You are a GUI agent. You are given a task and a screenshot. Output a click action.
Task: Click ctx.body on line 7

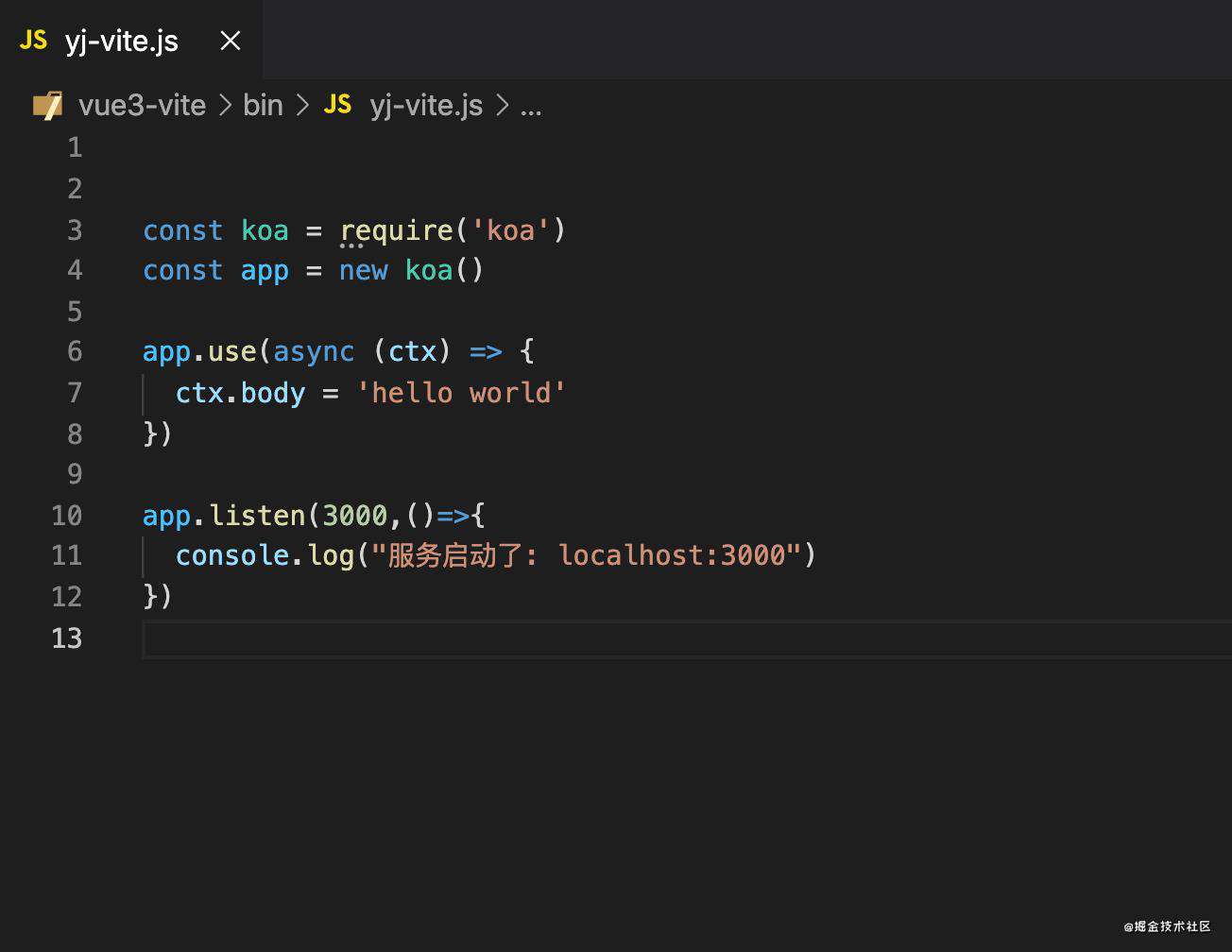tap(240, 393)
